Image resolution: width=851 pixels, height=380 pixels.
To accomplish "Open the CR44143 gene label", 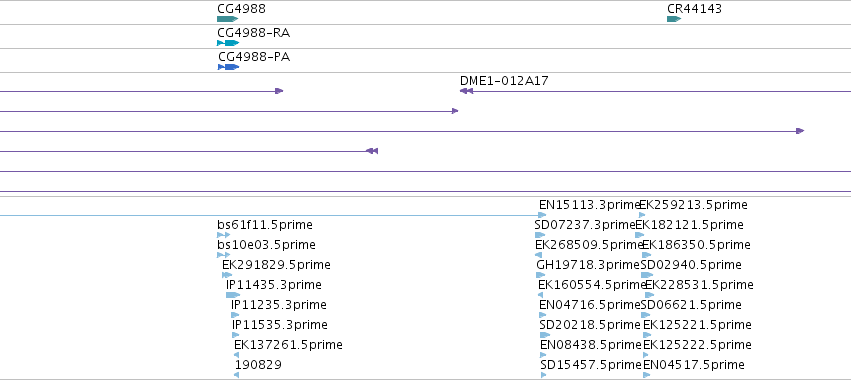I will (694, 9).
